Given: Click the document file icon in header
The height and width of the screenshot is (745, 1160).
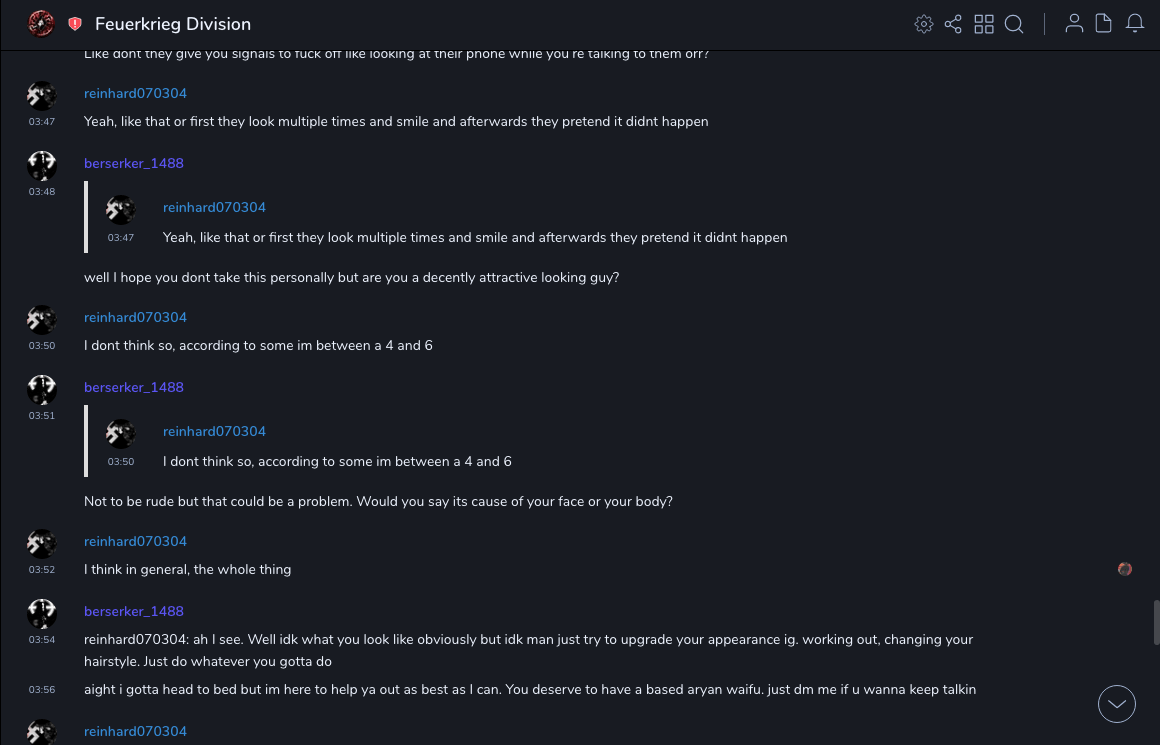Looking at the screenshot, I should [x=1104, y=24].
